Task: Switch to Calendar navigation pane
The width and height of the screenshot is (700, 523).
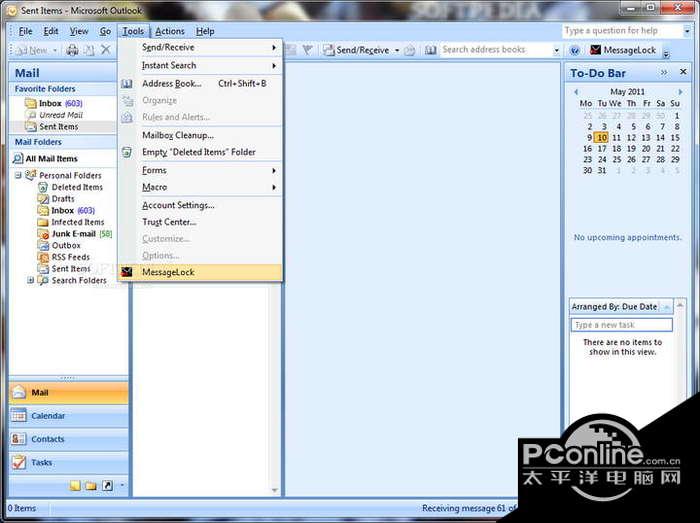Action: pos(68,416)
